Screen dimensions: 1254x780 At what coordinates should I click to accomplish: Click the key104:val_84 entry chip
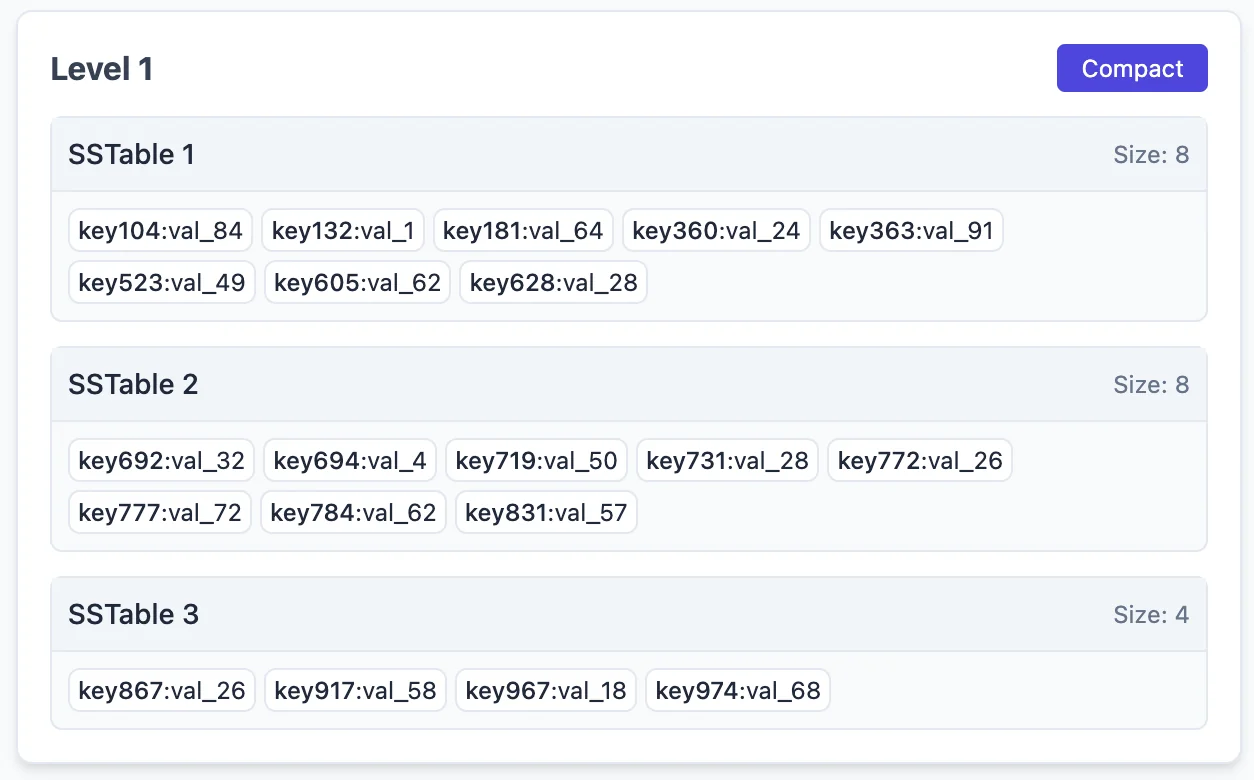[161, 231]
